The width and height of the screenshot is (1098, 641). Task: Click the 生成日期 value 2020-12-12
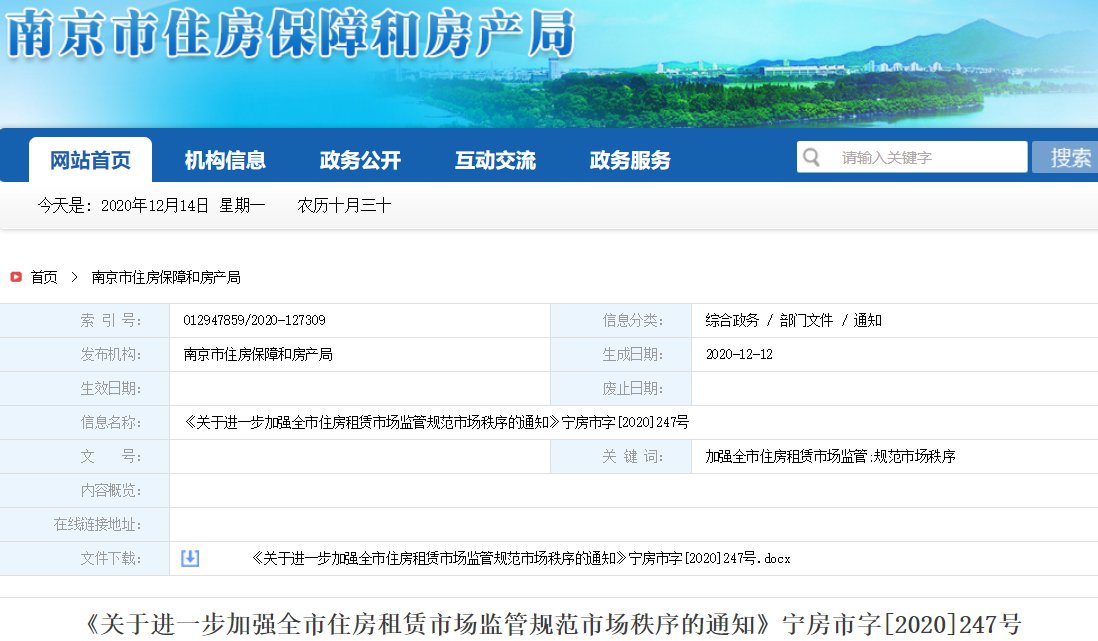click(x=739, y=355)
